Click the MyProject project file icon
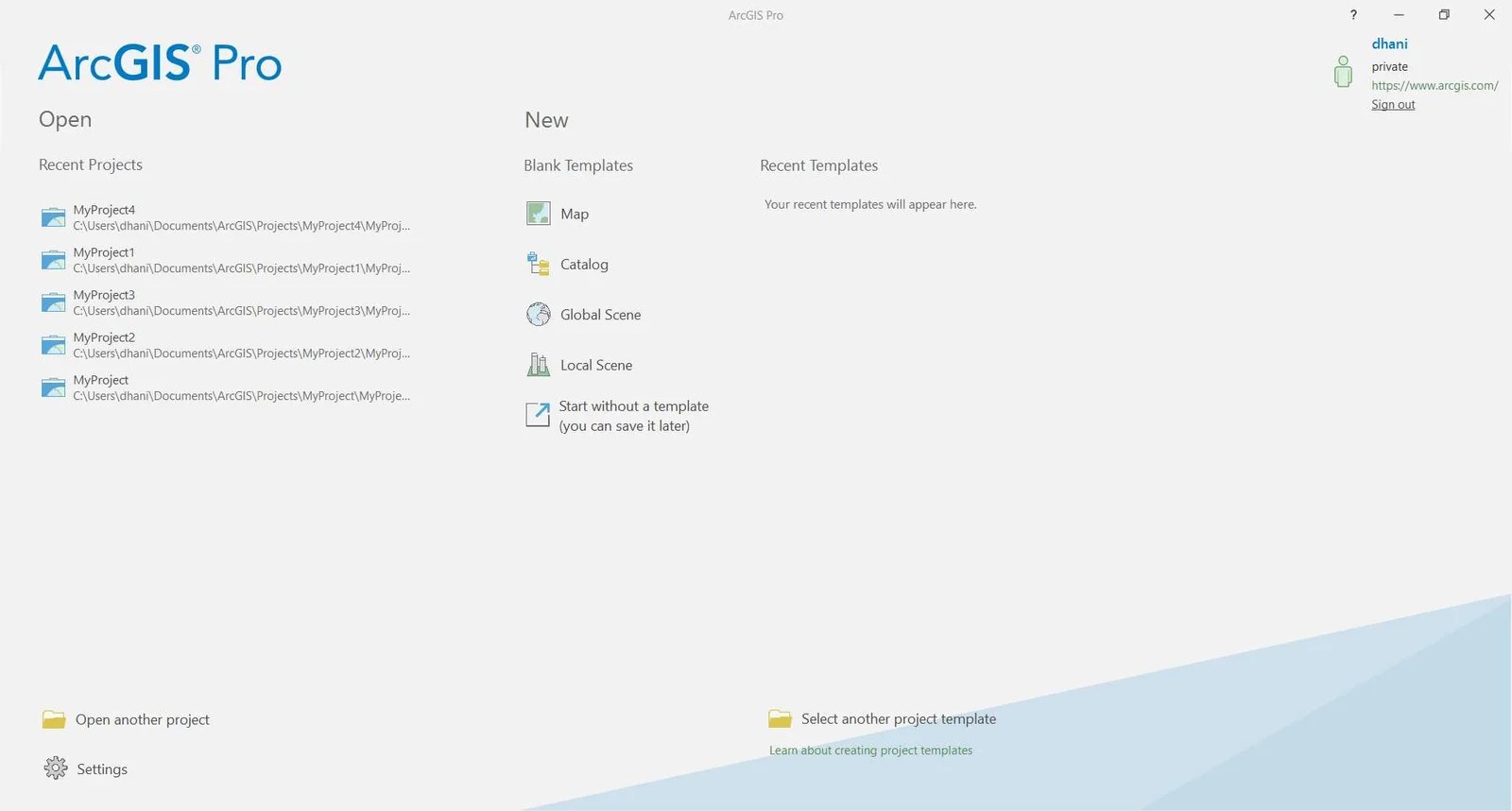Viewport: 1512px width, 811px height. 54,388
